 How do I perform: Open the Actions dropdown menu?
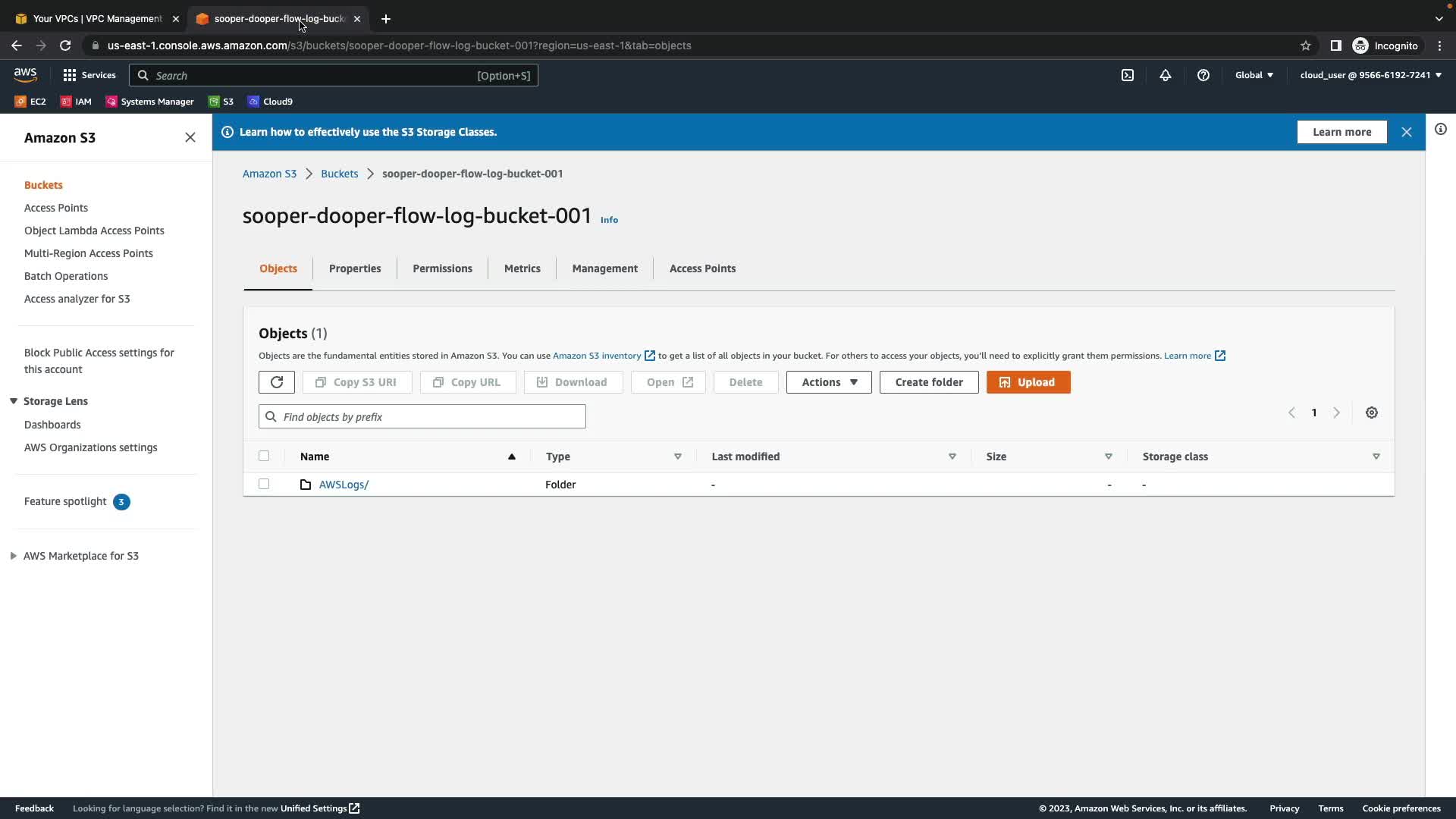(829, 382)
